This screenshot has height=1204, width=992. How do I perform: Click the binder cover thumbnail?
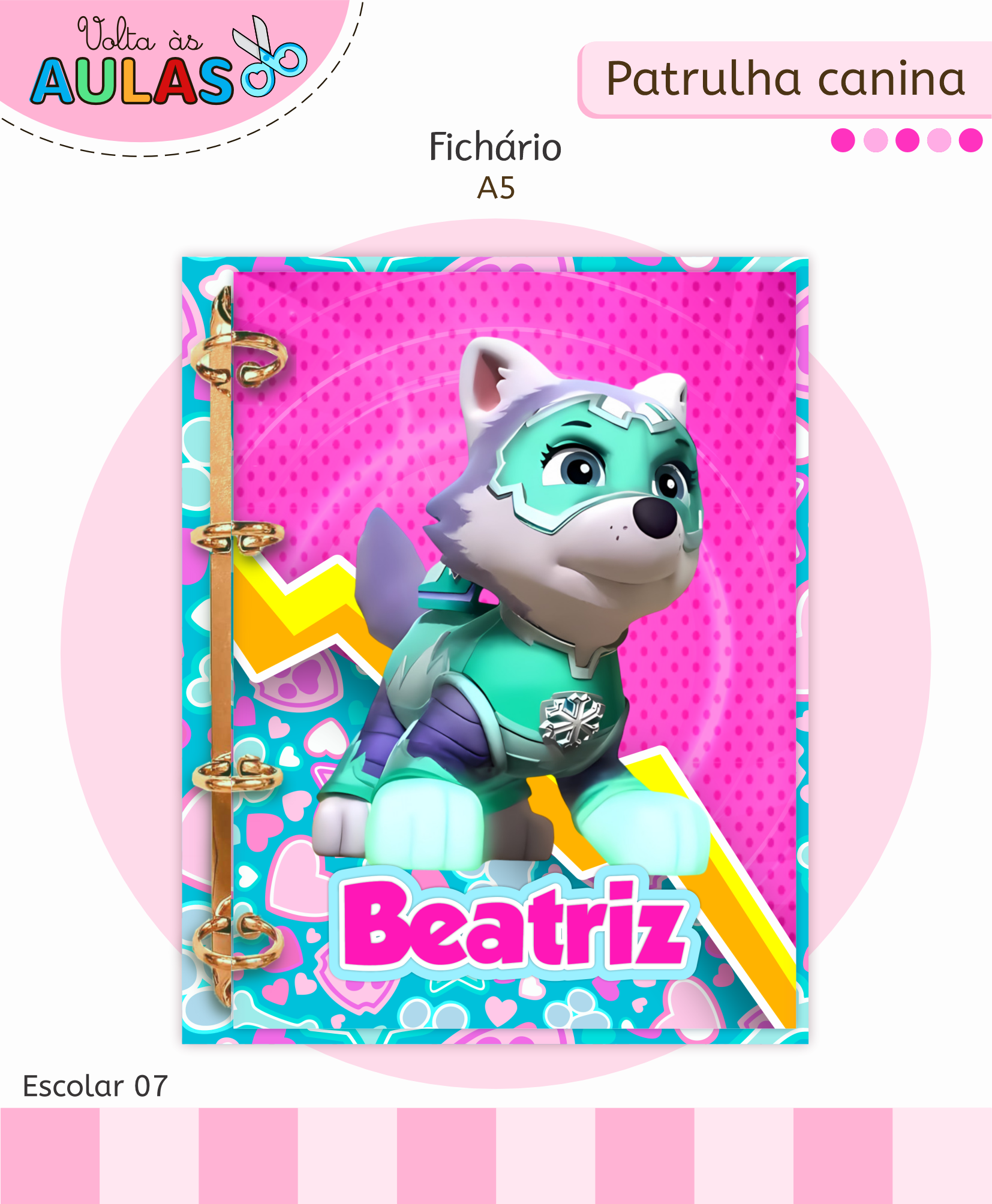[x=495, y=651]
